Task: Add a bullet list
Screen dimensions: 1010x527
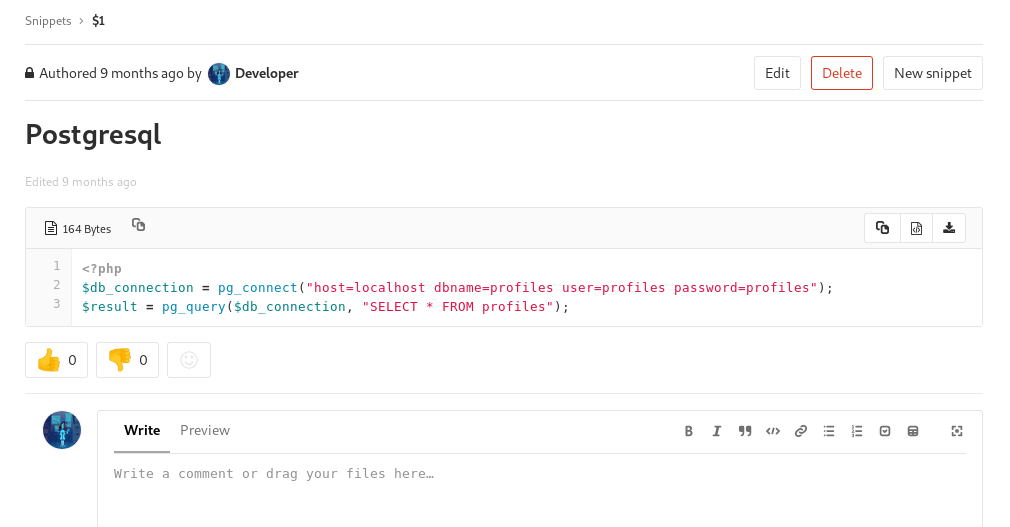Action: point(829,431)
